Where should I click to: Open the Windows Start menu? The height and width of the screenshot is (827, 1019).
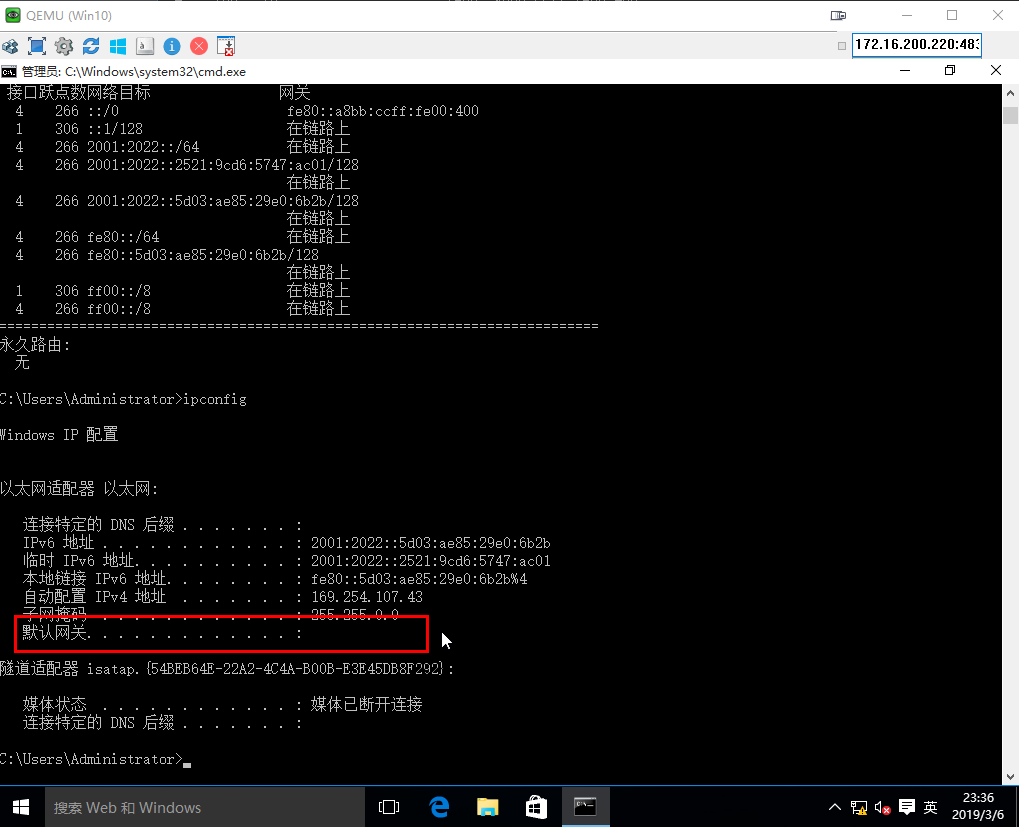tap(20, 807)
